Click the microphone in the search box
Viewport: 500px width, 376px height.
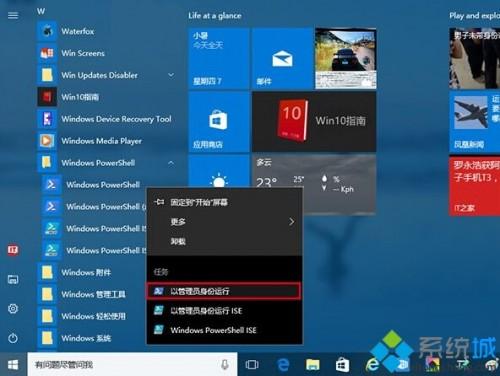[x=225, y=365]
